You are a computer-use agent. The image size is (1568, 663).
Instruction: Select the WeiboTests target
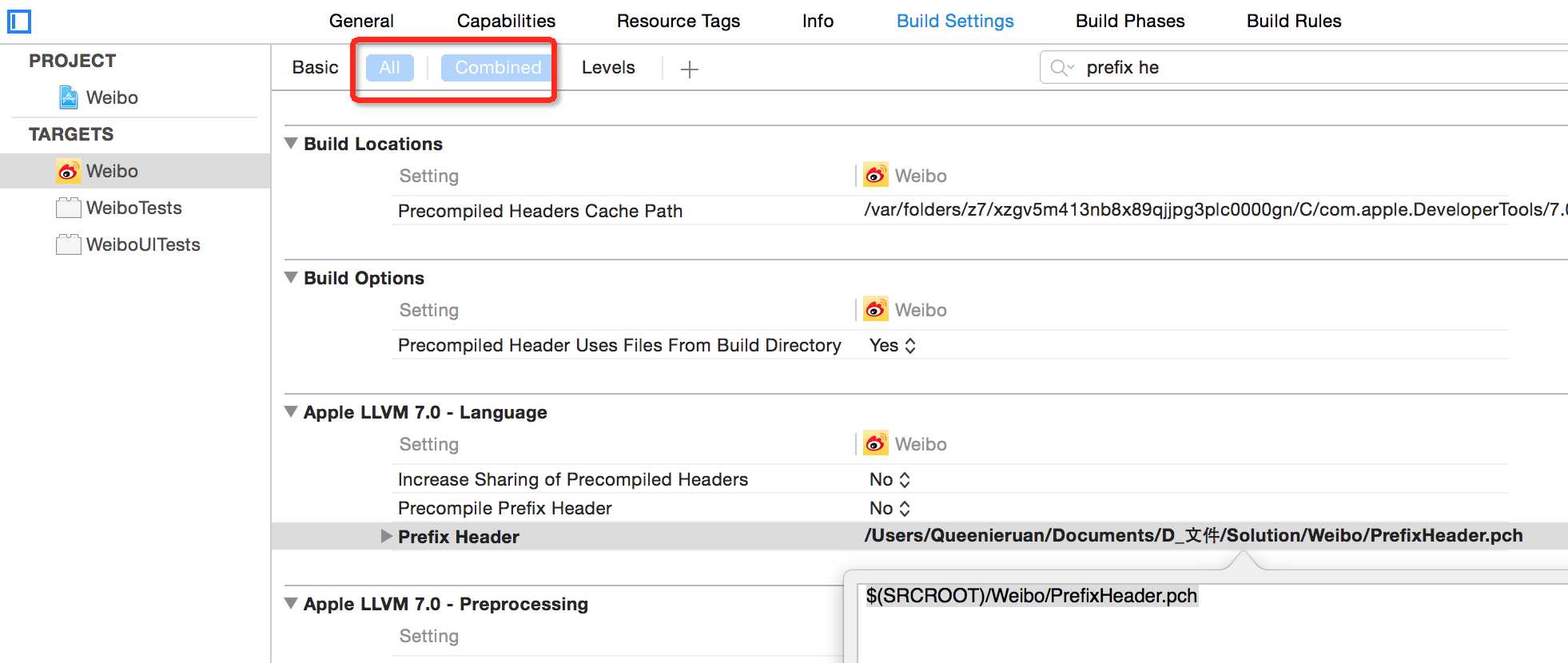[134, 208]
